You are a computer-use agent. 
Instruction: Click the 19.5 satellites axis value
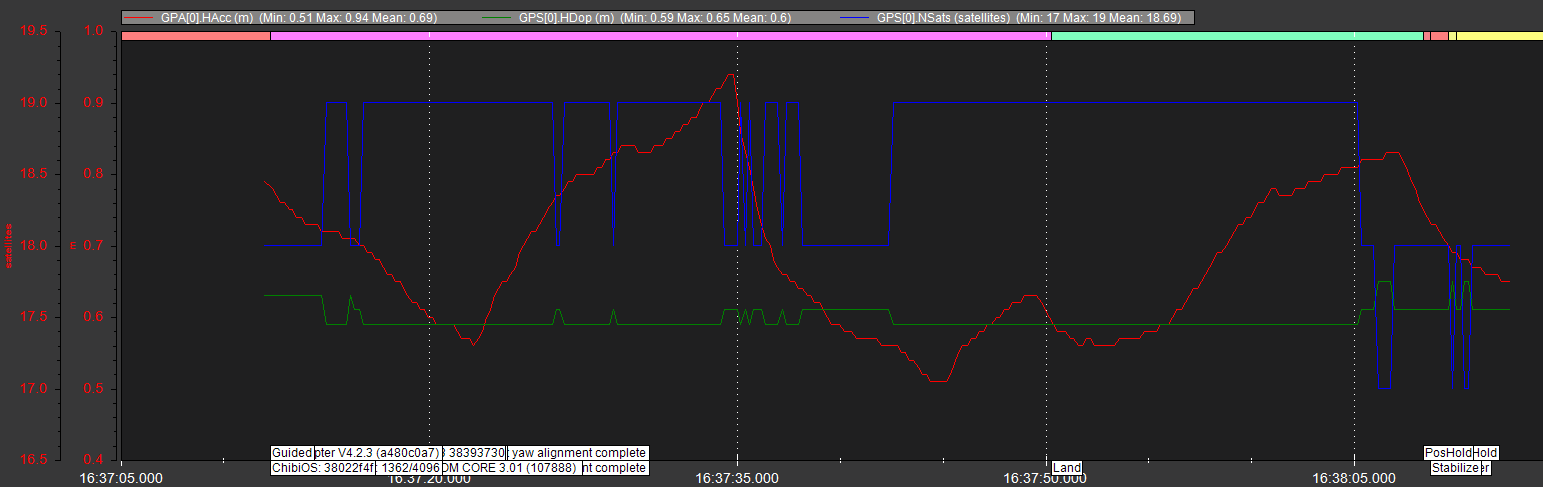tap(35, 31)
